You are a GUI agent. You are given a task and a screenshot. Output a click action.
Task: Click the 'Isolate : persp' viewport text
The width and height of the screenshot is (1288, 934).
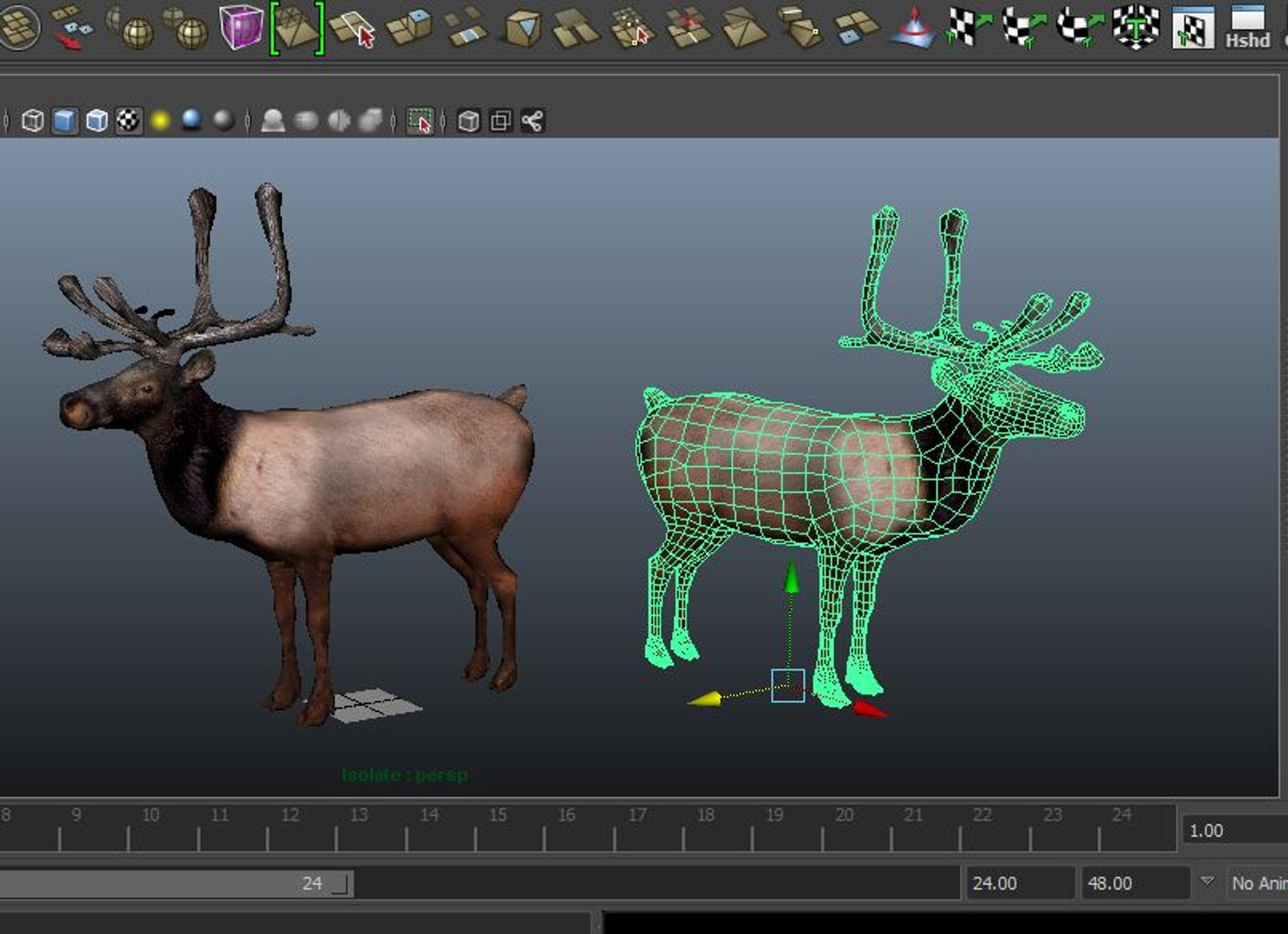[x=405, y=775]
